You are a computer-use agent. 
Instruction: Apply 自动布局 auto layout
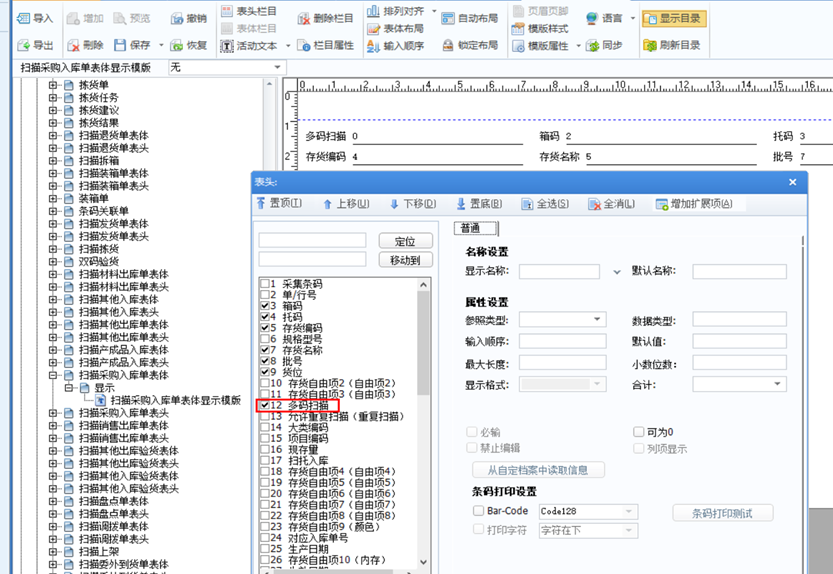470,19
